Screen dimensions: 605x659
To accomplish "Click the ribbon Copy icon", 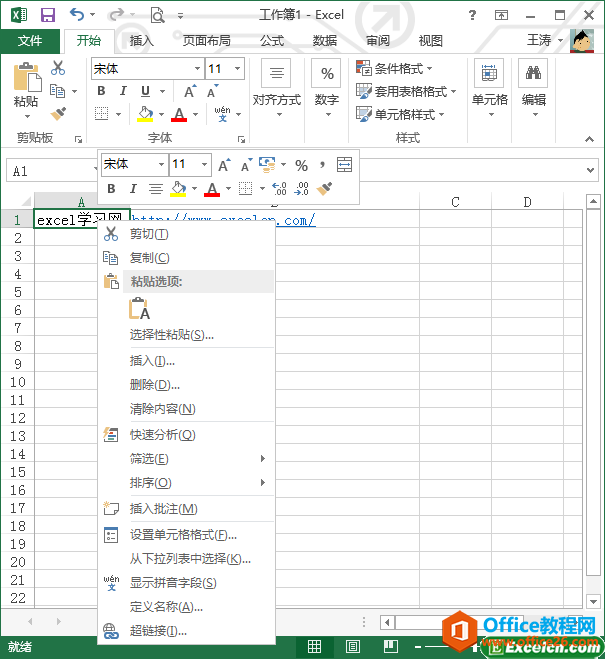I will point(58,91).
